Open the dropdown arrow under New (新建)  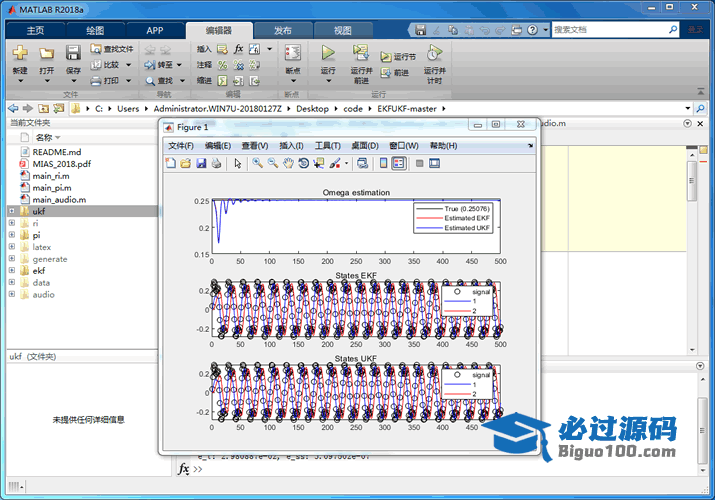20,81
